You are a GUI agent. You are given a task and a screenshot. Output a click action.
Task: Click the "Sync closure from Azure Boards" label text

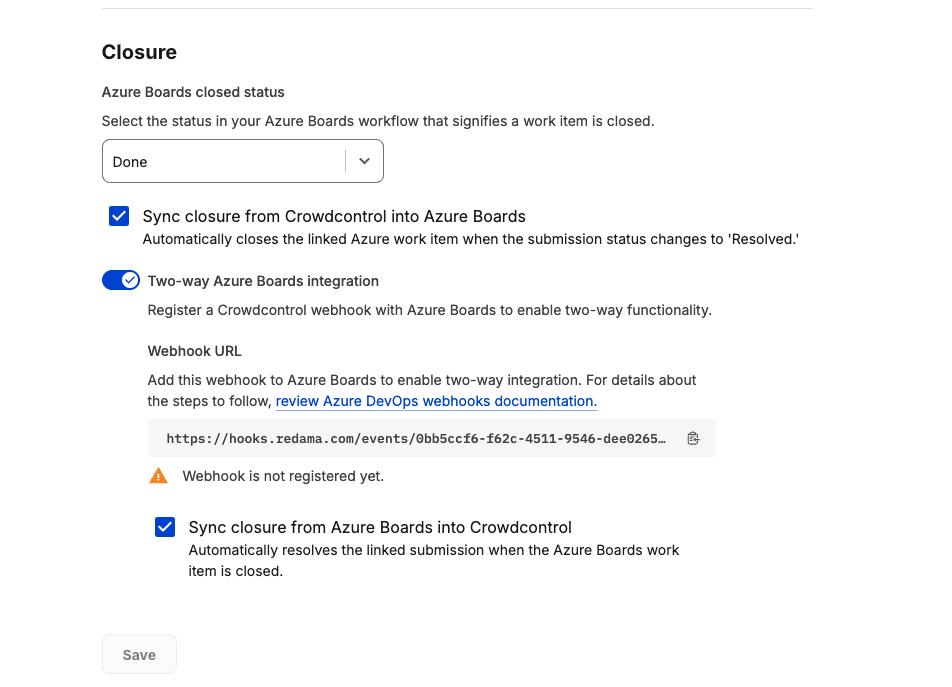click(380, 527)
